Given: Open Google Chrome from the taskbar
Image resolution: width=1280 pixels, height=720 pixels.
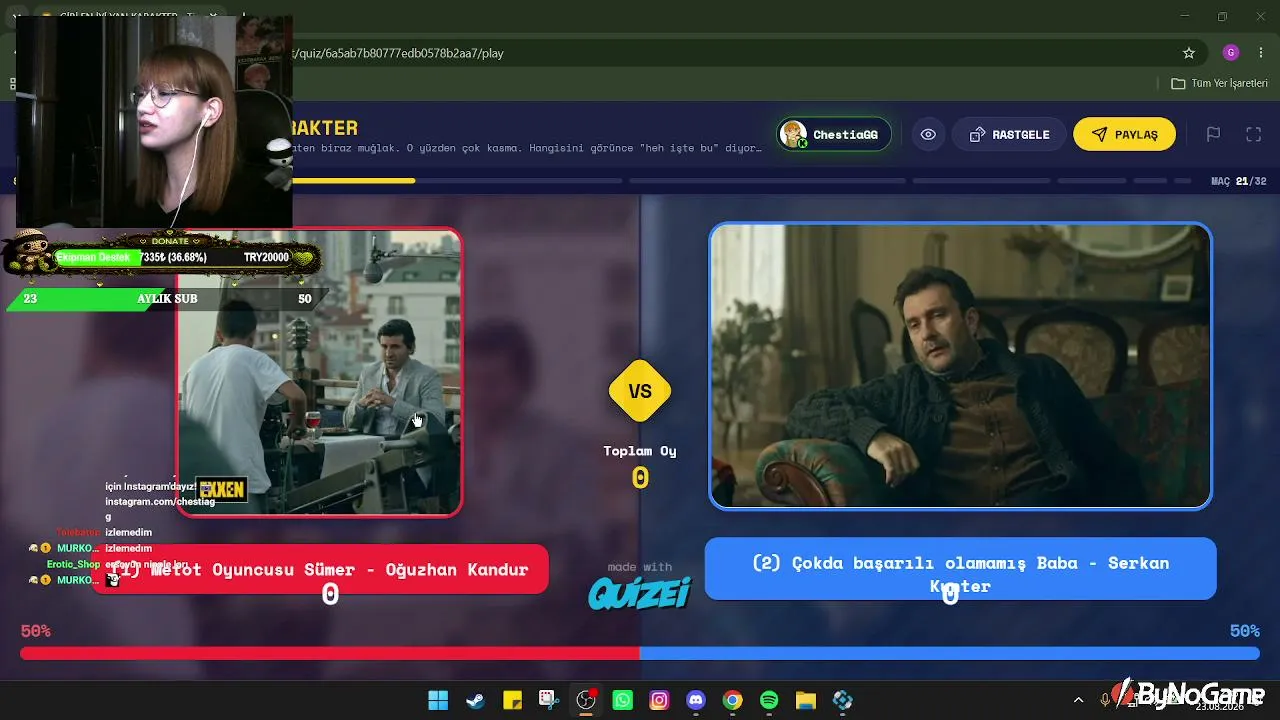Looking at the screenshot, I should tap(733, 700).
